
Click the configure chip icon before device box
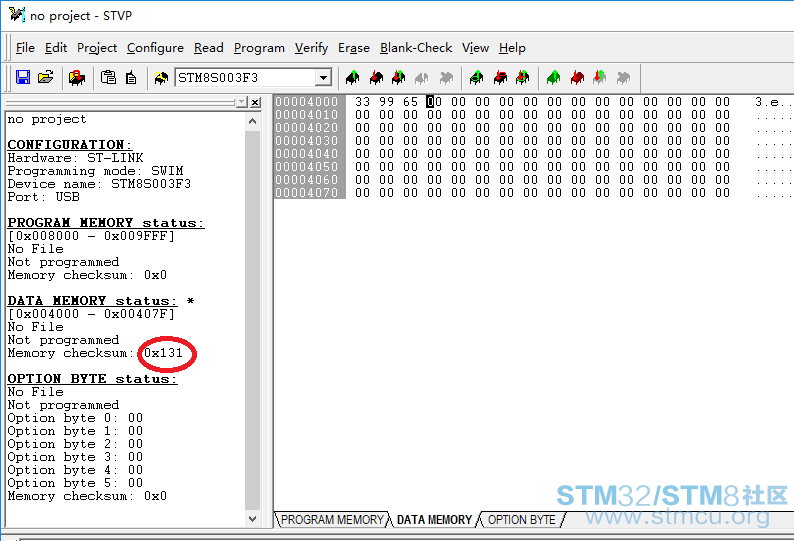tap(162, 78)
